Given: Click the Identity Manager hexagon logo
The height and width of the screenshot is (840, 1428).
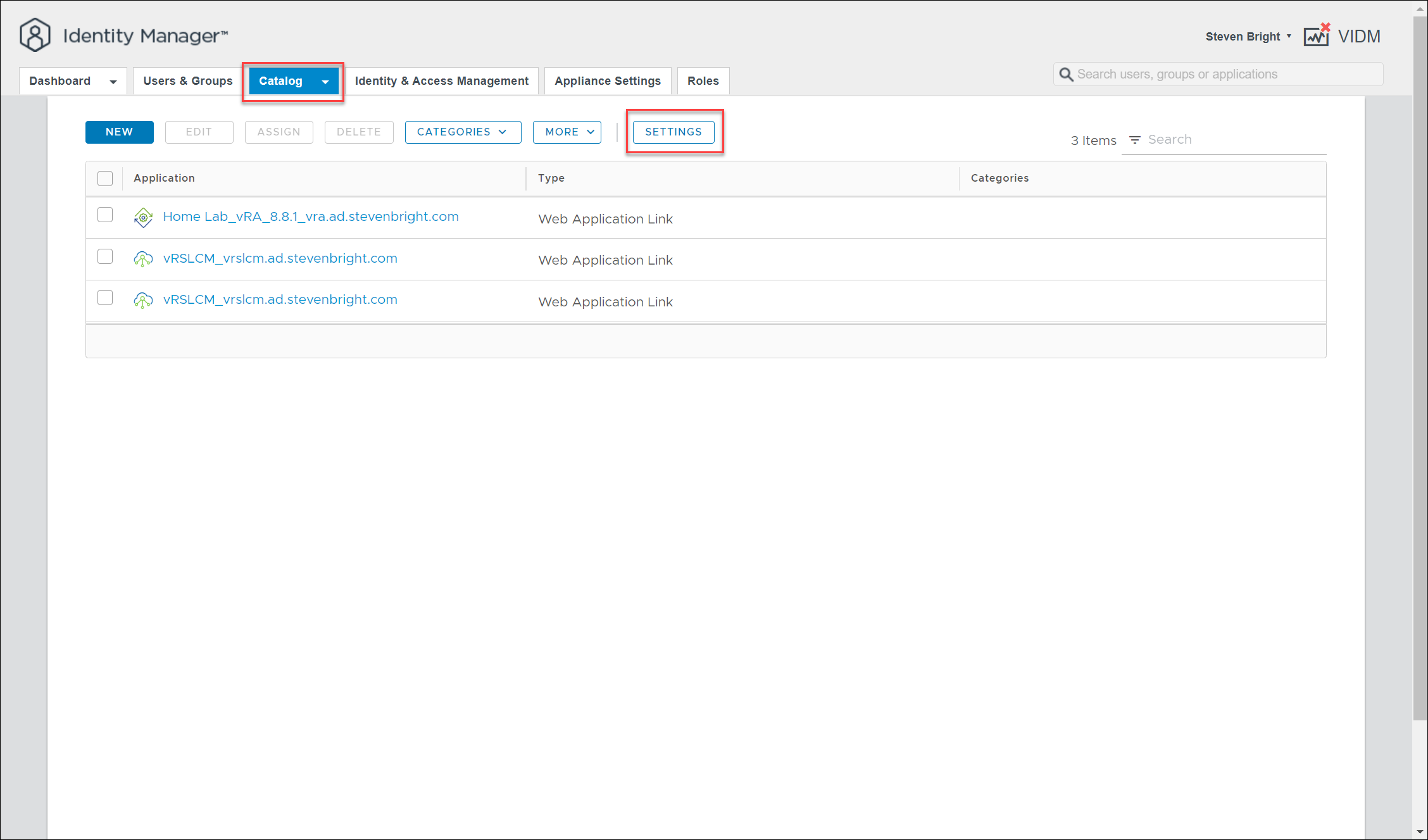Looking at the screenshot, I should point(35,35).
